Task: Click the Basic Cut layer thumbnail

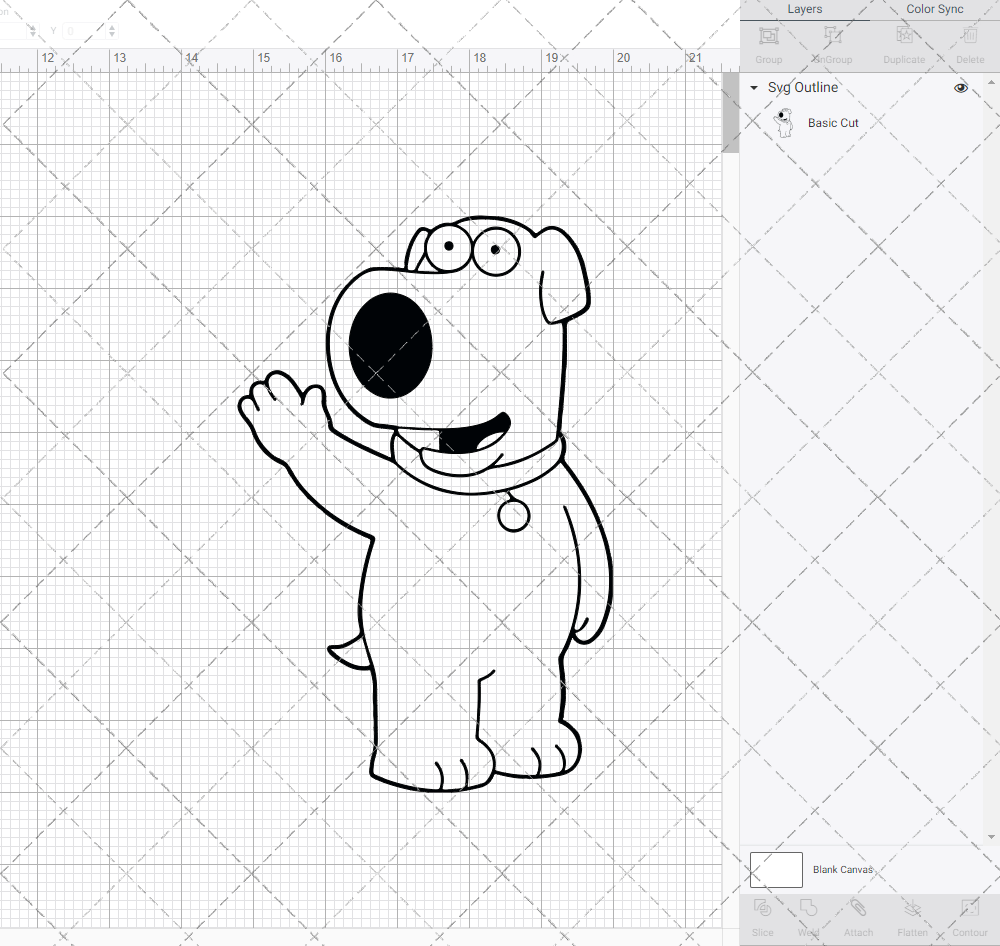Action: 785,122
